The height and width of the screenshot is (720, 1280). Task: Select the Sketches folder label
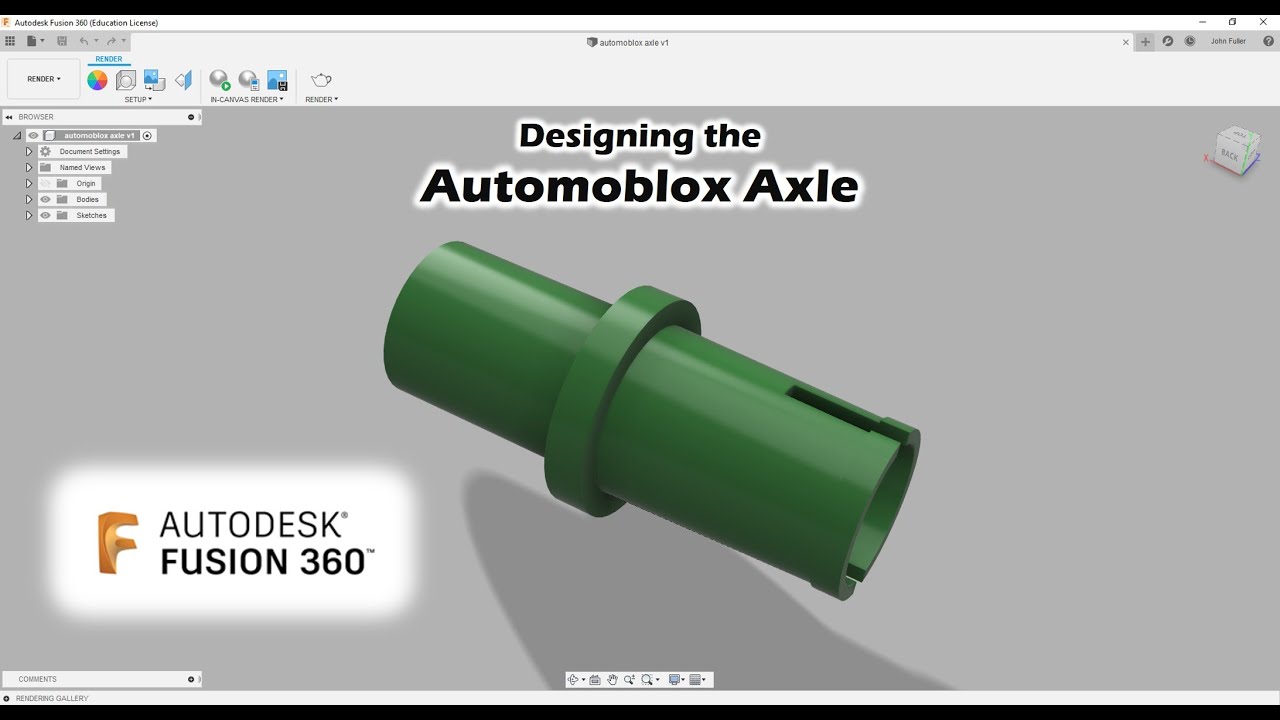pyautogui.click(x=91, y=216)
